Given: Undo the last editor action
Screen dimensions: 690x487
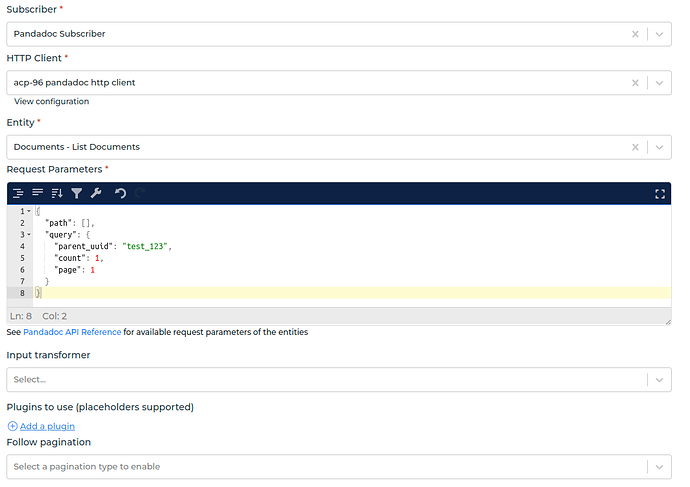Looking at the screenshot, I should pos(120,193).
